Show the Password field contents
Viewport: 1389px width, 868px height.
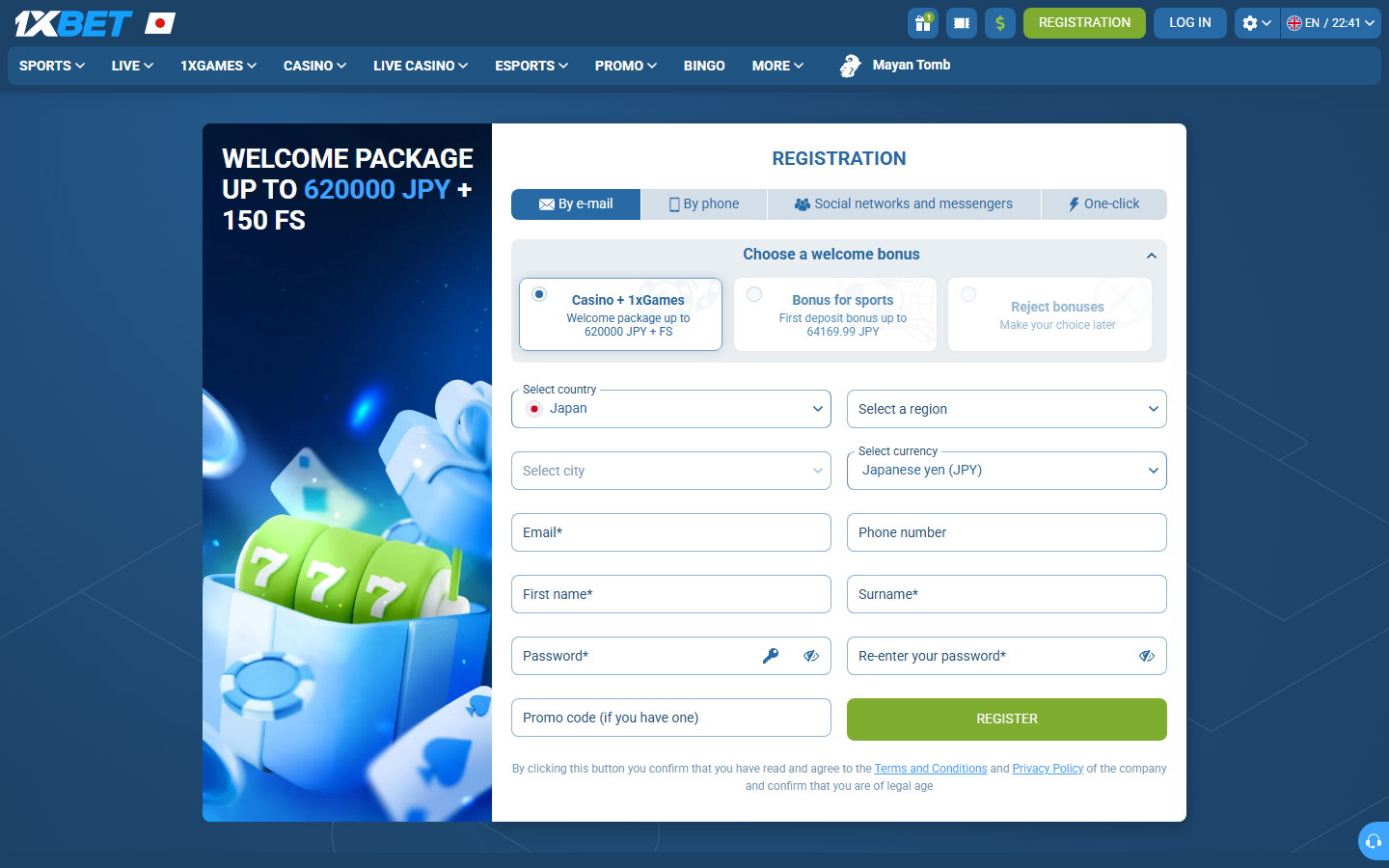[x=811, y=656]
